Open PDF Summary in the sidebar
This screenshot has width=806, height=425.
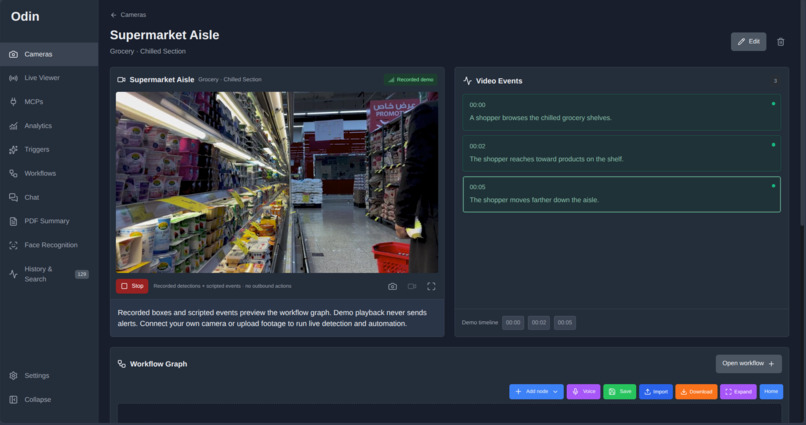(49, 221)
